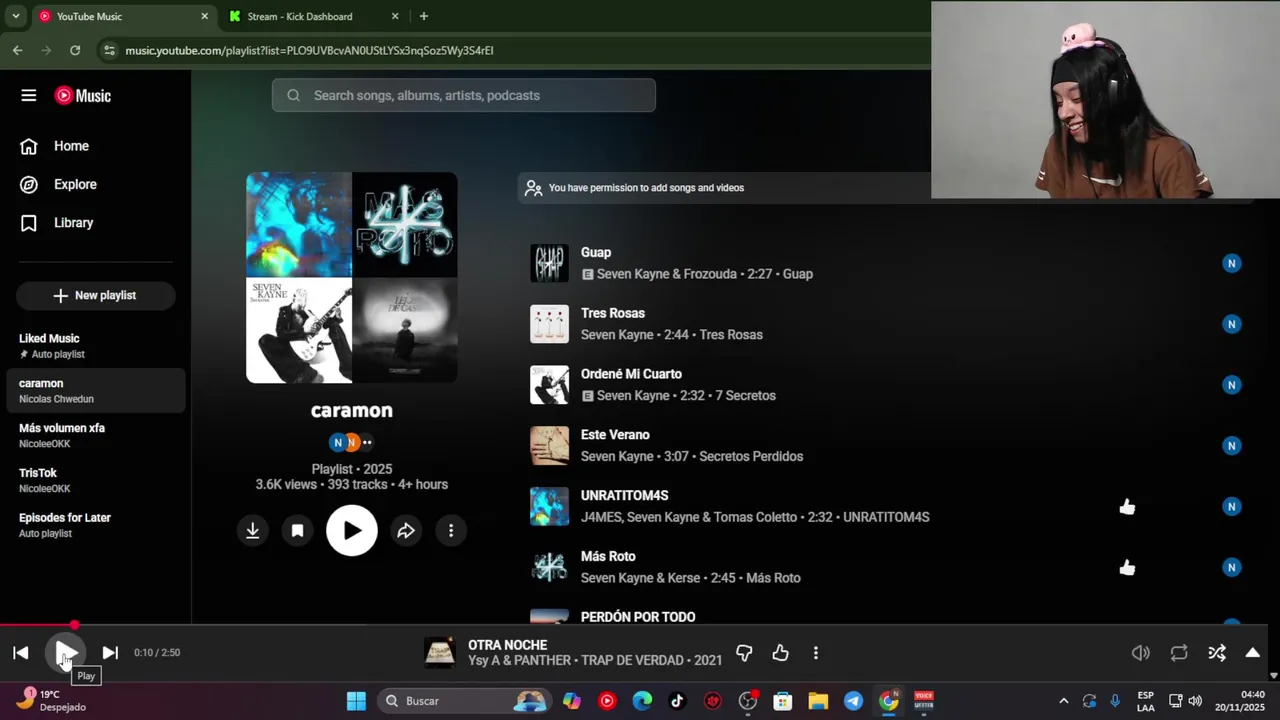This screenshot has height=720, width=1280.
Task: Open the Windows Start menu
Action: coord(356,701)
